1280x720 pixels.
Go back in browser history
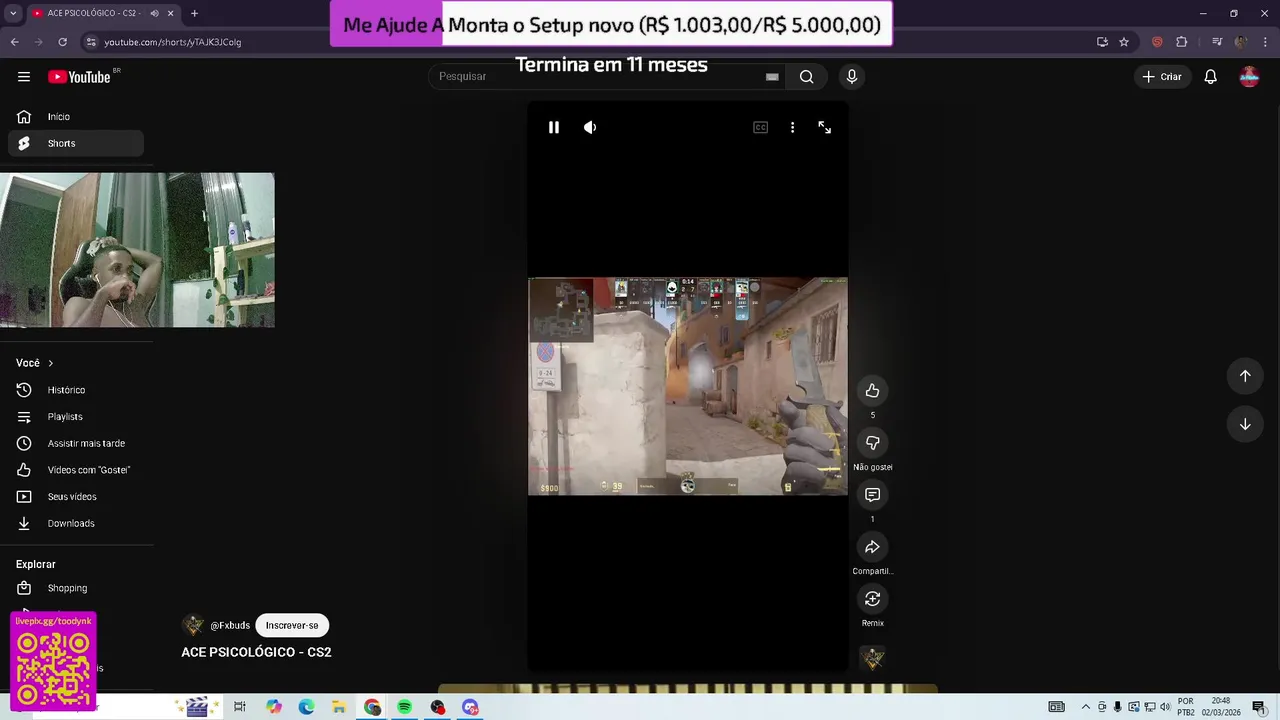(x=14, y=42)
